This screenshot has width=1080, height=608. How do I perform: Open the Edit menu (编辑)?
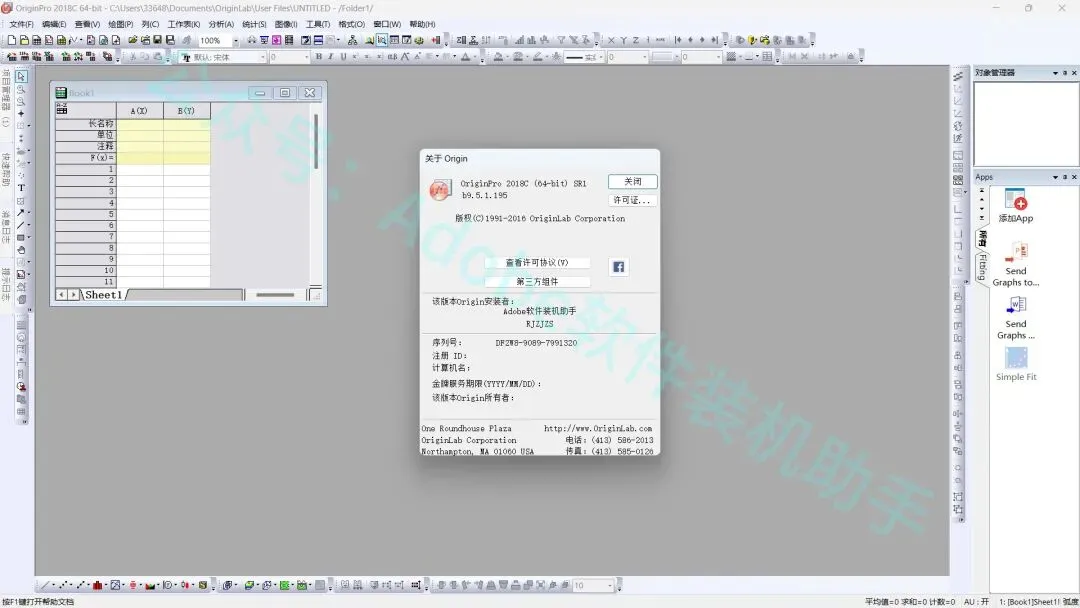pyautogui.click(x=54, y=24)
